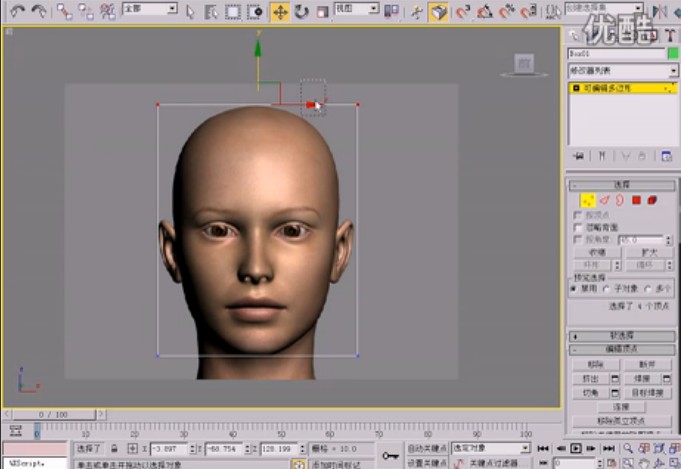681x469 pixels.
Task: Open the 全部 selection filter dropdown
Action: (x=149, y=9)
